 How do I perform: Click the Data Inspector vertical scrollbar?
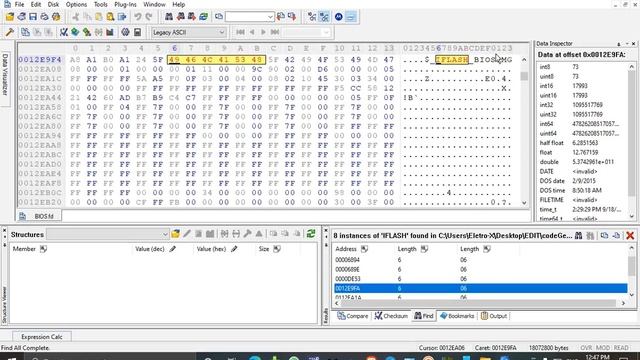pyautogui.click(x=632, y=141)
